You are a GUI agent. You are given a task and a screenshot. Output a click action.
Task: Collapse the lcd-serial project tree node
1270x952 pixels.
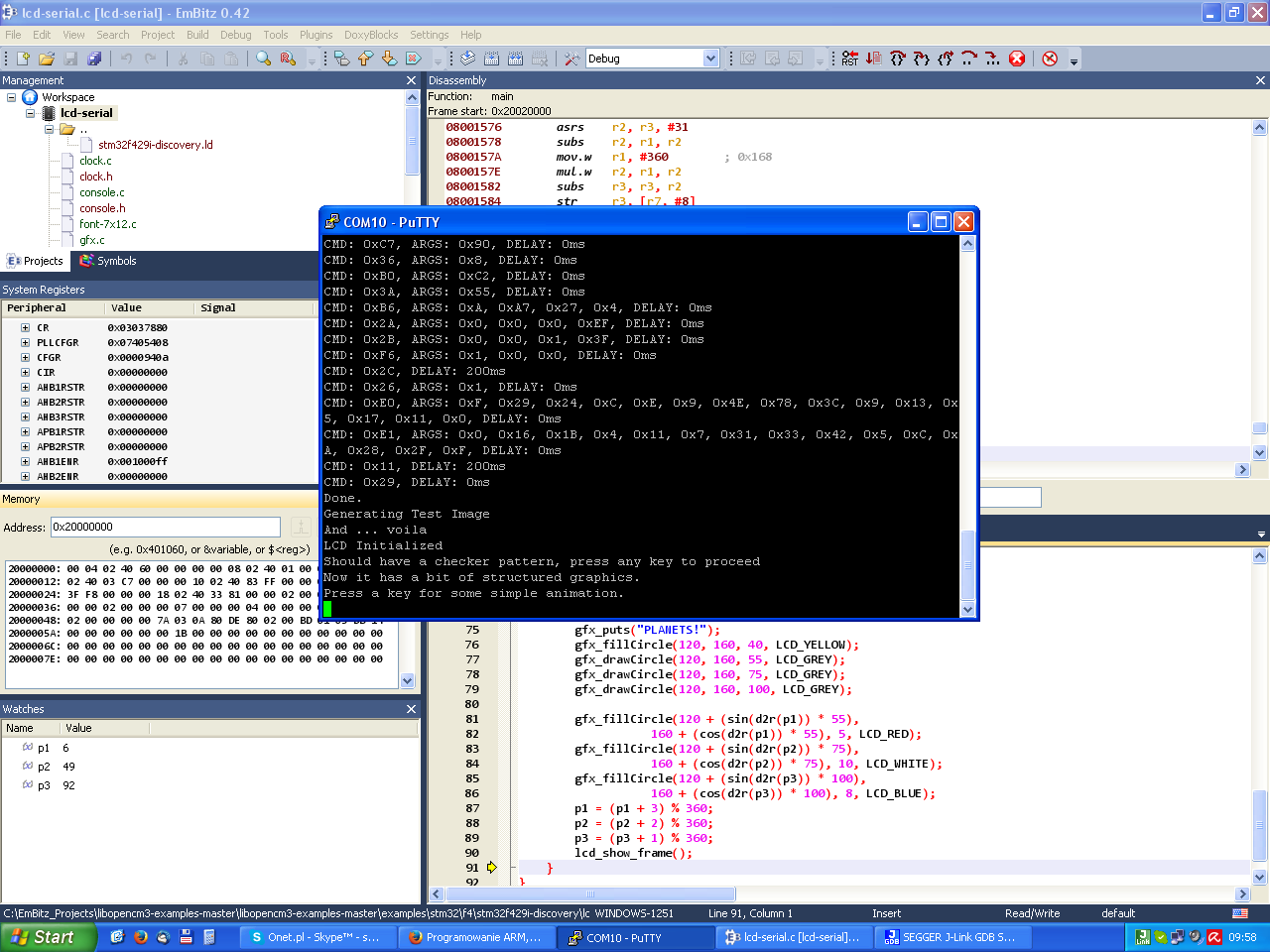[31, 113]
